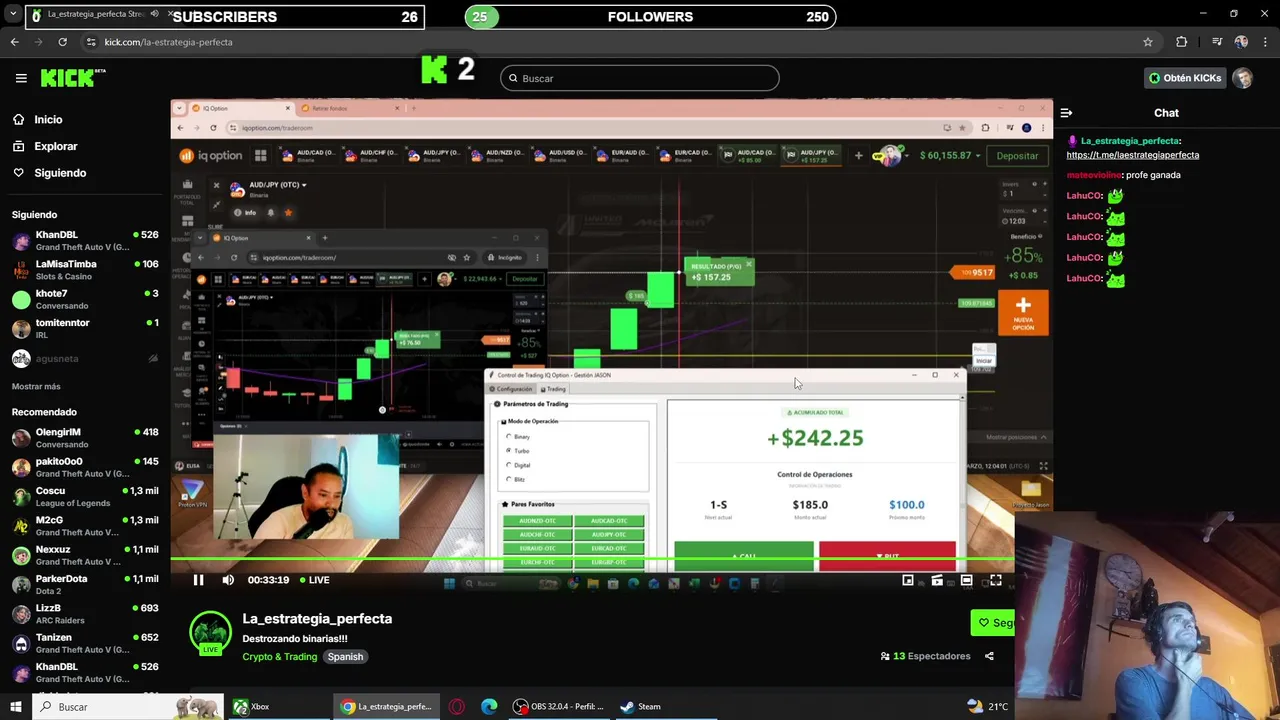
Task: View site information icon in address bar
Action: (x=91, y=42)
